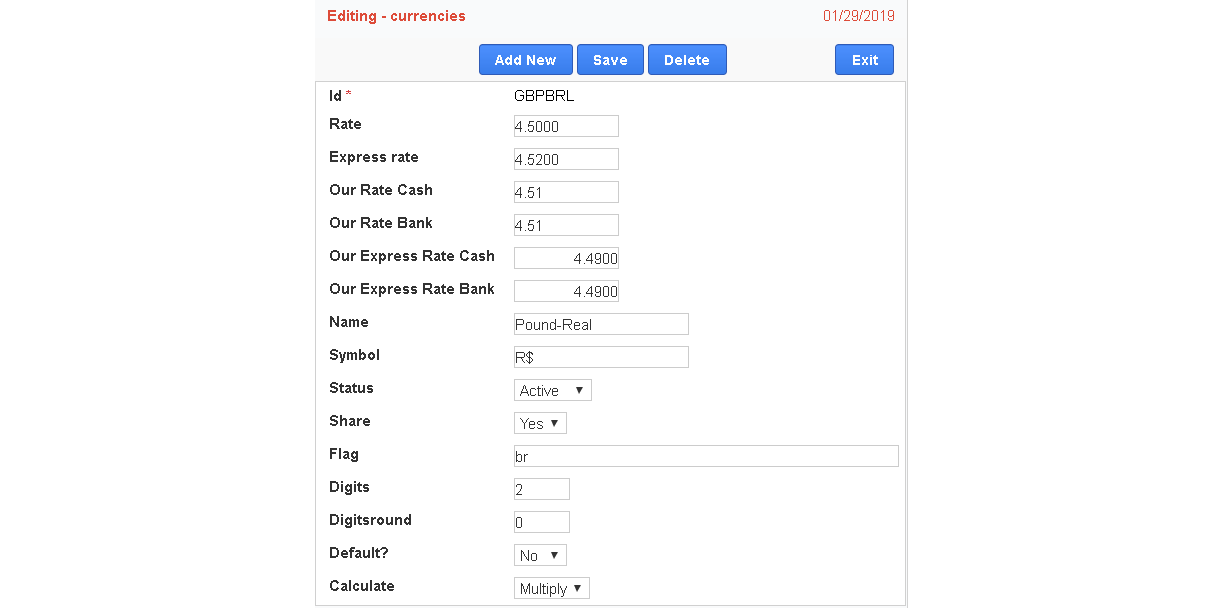Select the Our Rate Cash field
1222x608 pixels.
(566, 192)
